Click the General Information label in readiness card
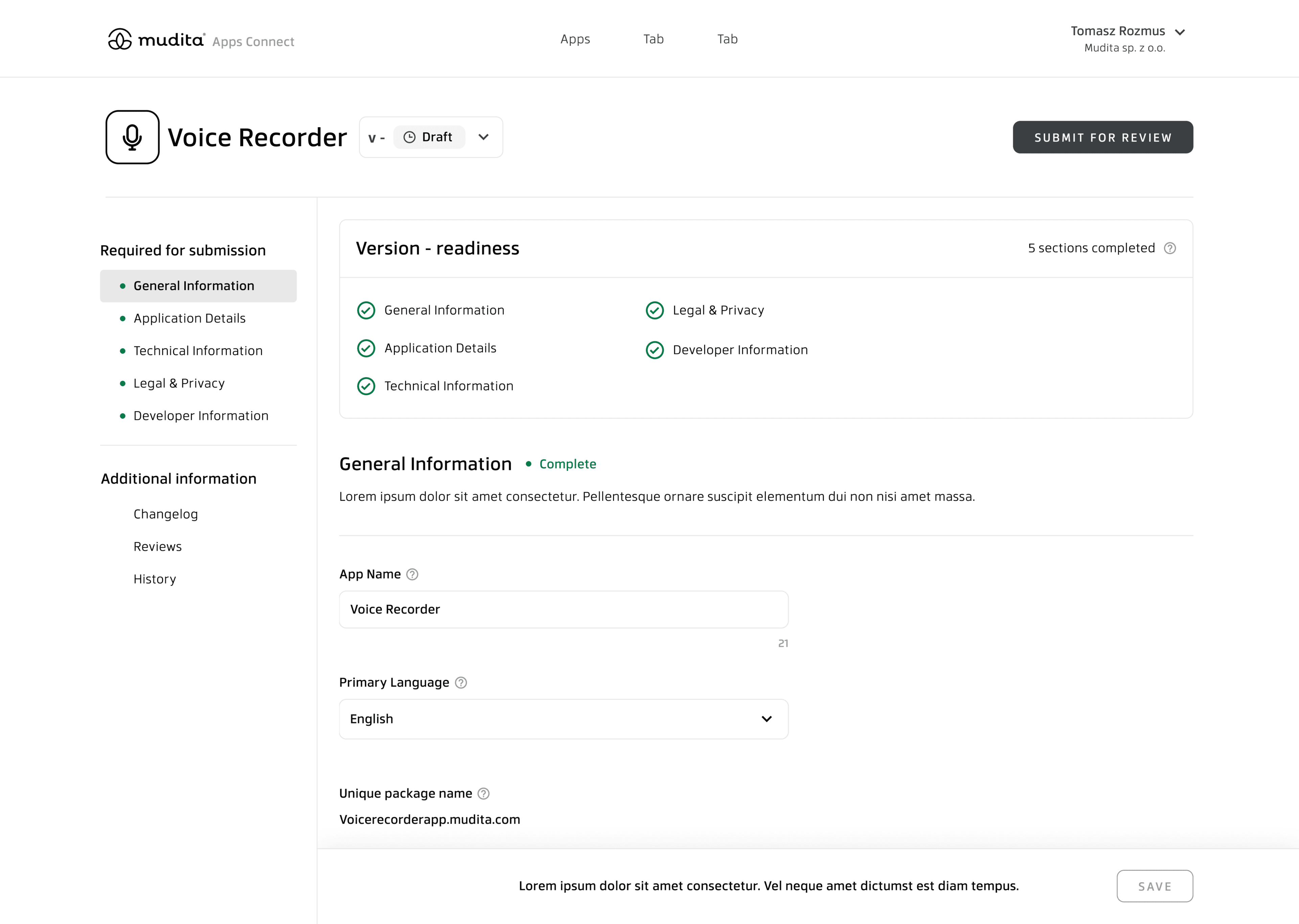 pos(444,311)
